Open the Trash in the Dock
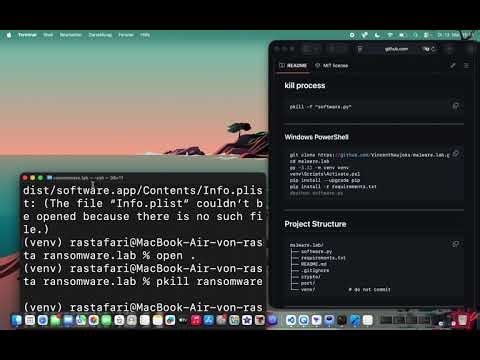The width and height of the screenshot is (480, 360). [x=463, y=320]
